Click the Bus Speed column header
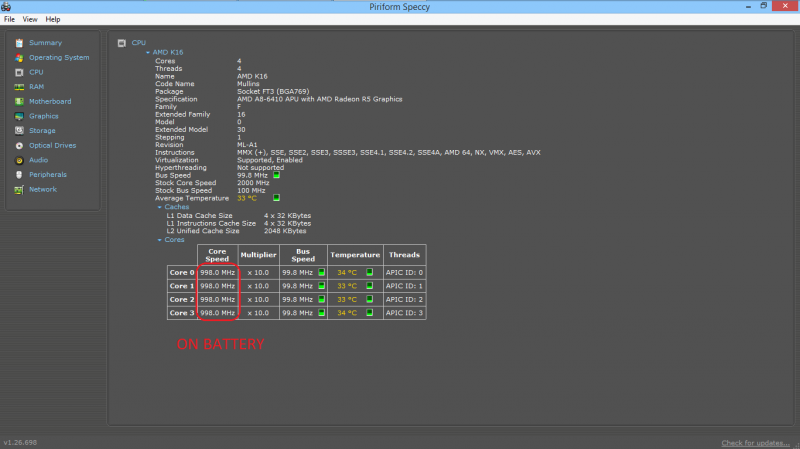This screenshot has width=800, height=449. (303, 255)
